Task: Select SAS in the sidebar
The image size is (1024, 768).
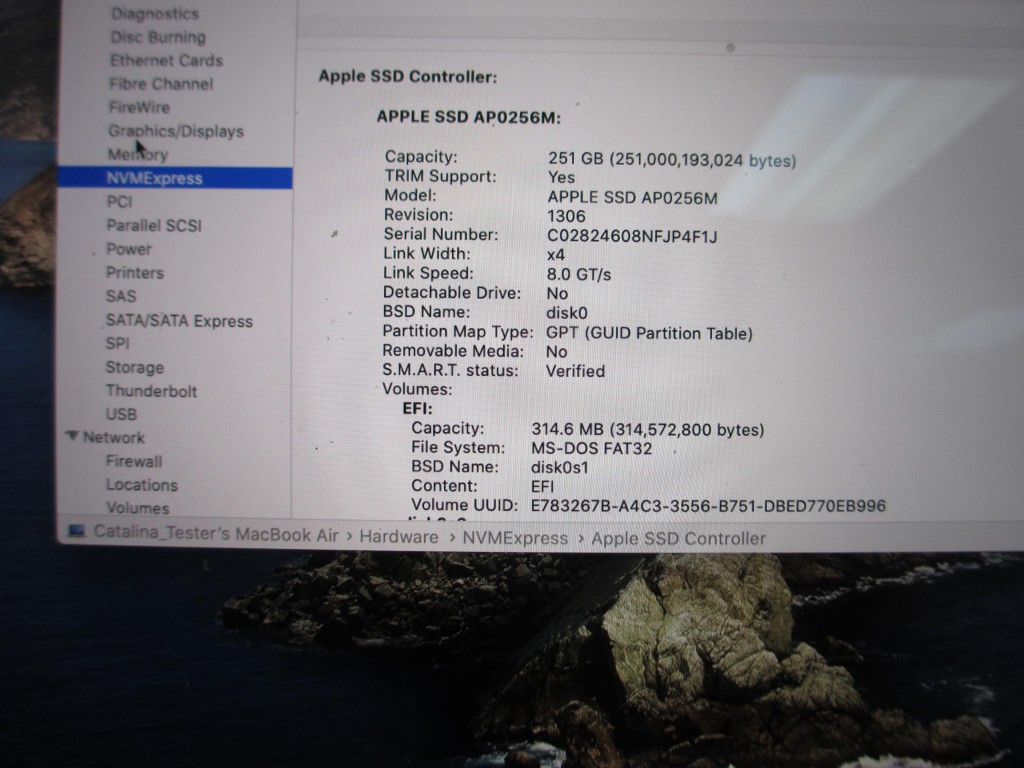Action: click(x=121, y=296)
